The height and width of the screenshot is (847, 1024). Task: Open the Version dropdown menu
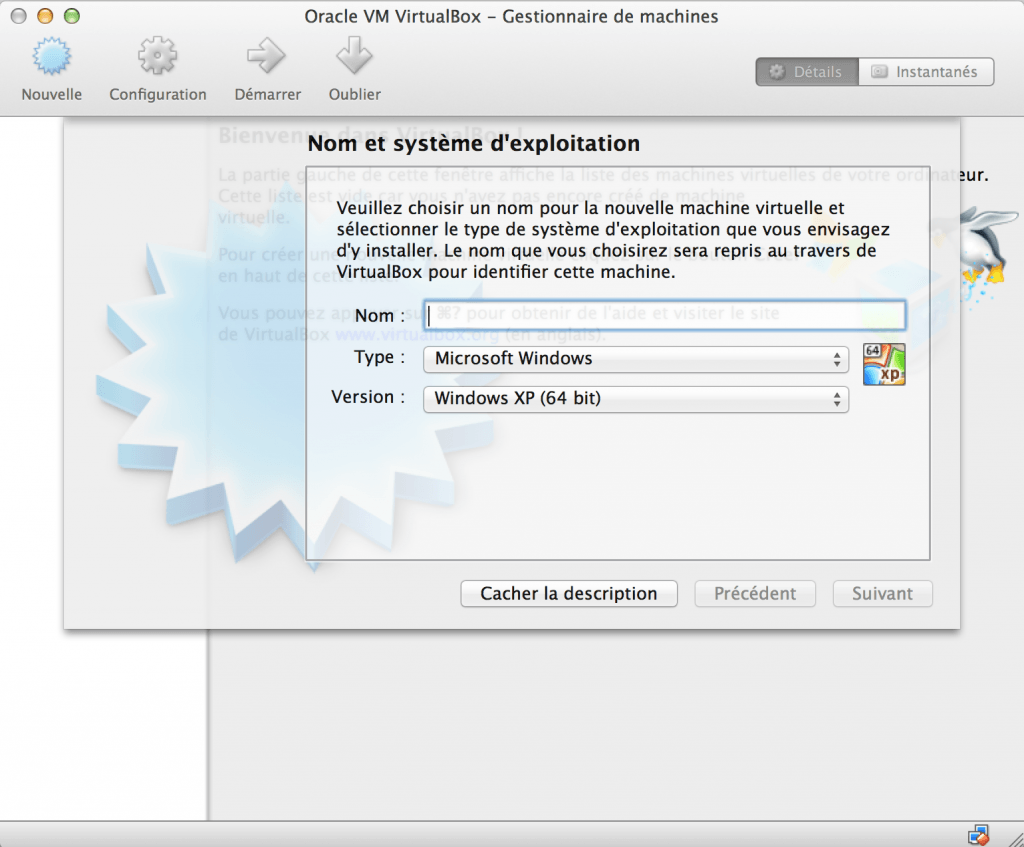pyautogui.click(x=634, y=399)
